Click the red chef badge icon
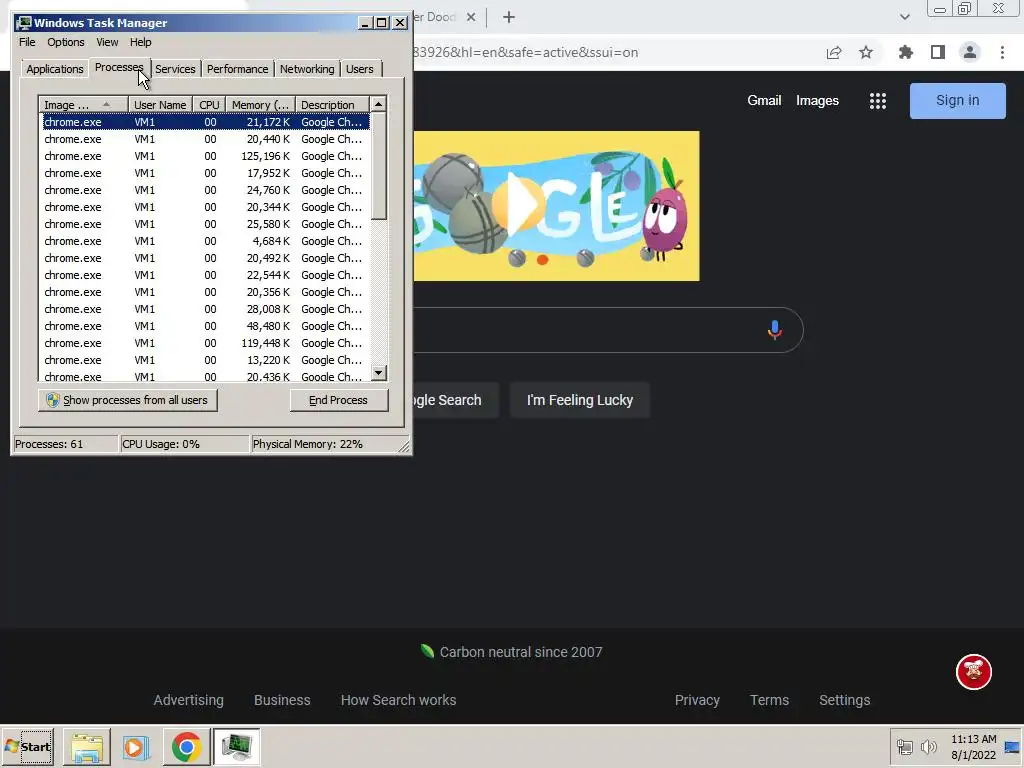This screenshot has width=1024, height=768. (974, 671)
